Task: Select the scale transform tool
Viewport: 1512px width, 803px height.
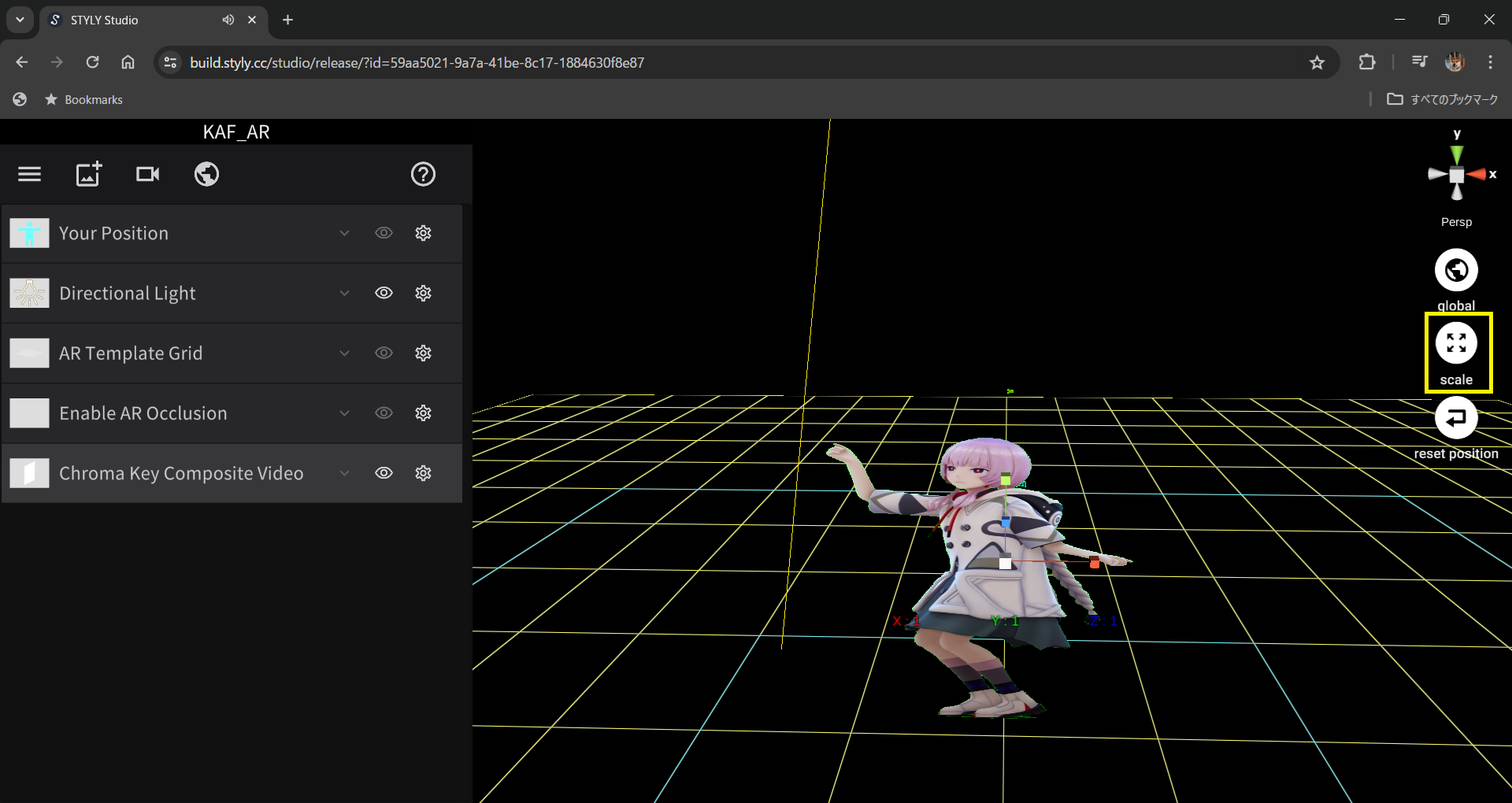Action: pos(1456,343)
